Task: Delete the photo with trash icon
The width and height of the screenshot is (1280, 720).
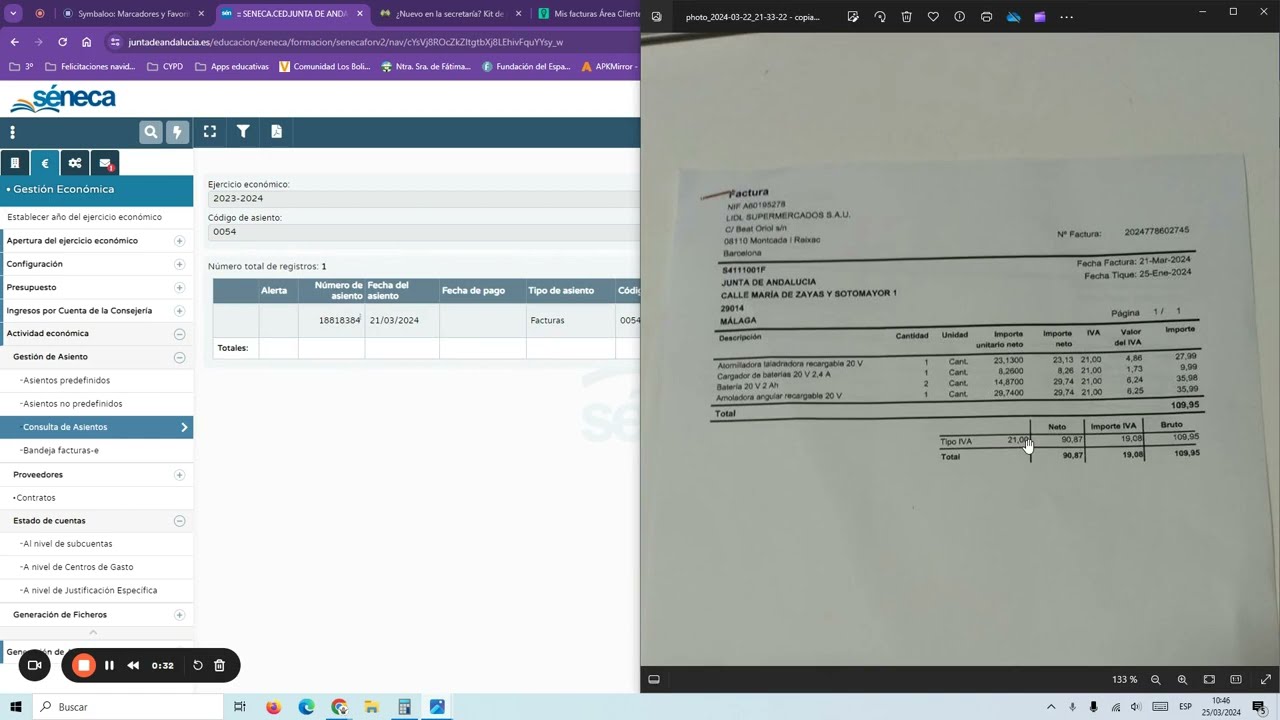Action: [906, 17]
